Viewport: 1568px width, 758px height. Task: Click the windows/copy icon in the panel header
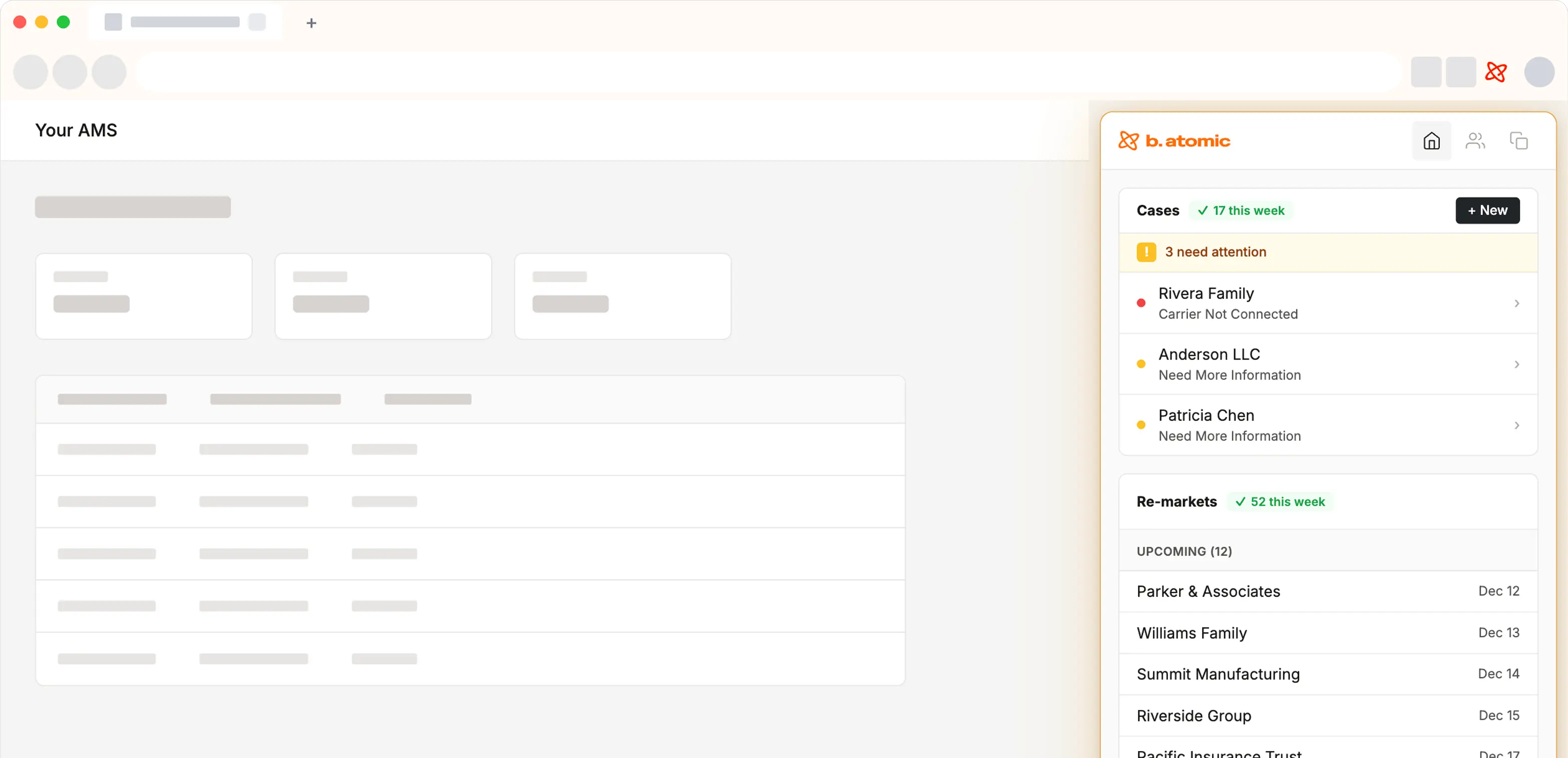click(x=1519, y=140)
